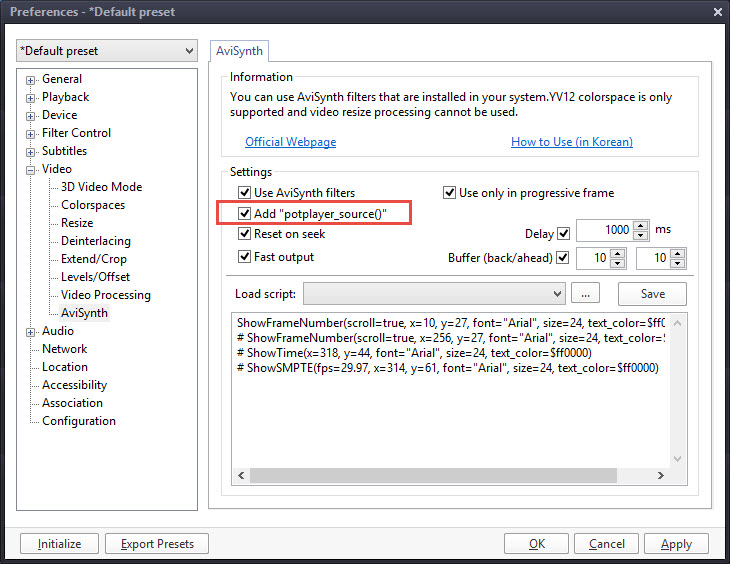Open the Colorspaces page
Viewport: 730px width, 564px height.
tap(93, 205)
